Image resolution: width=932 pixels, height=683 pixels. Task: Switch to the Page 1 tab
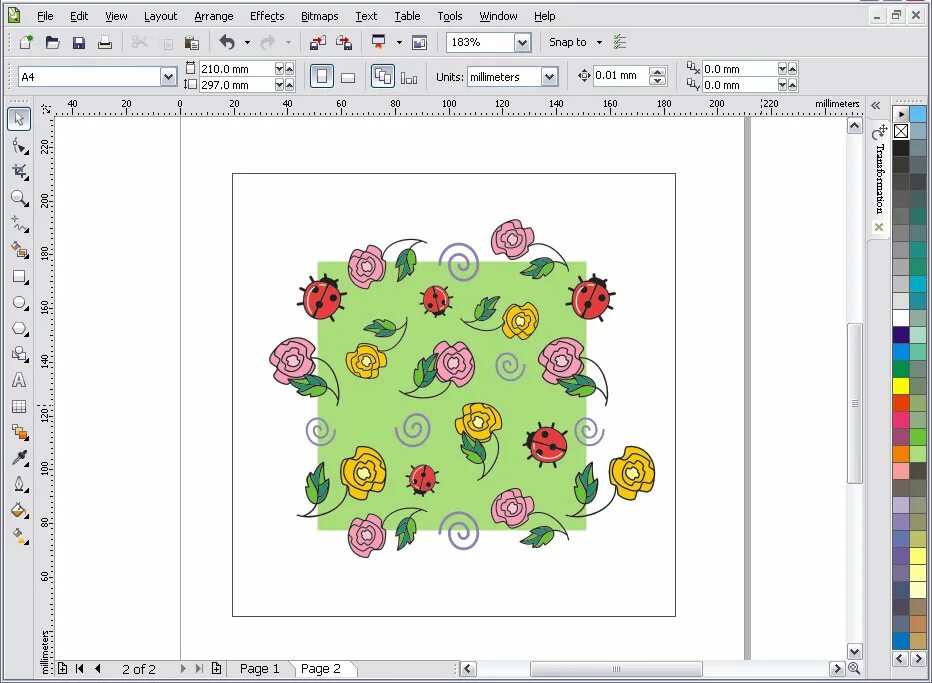pyautogui.click(x=259, y=669)
